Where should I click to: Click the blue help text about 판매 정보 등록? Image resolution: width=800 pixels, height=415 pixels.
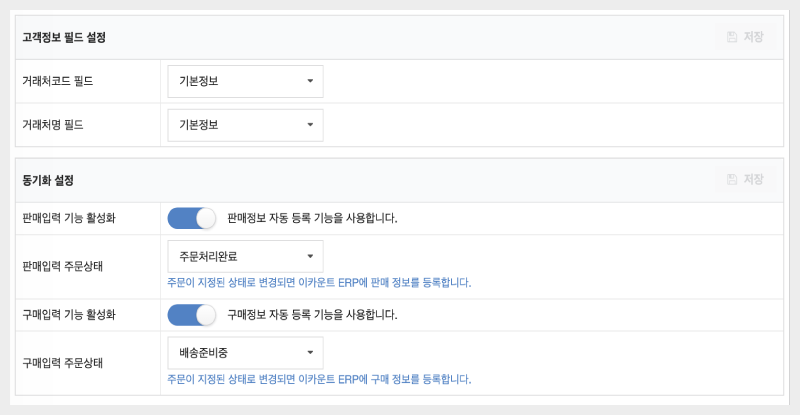click(x=319, y=283)
